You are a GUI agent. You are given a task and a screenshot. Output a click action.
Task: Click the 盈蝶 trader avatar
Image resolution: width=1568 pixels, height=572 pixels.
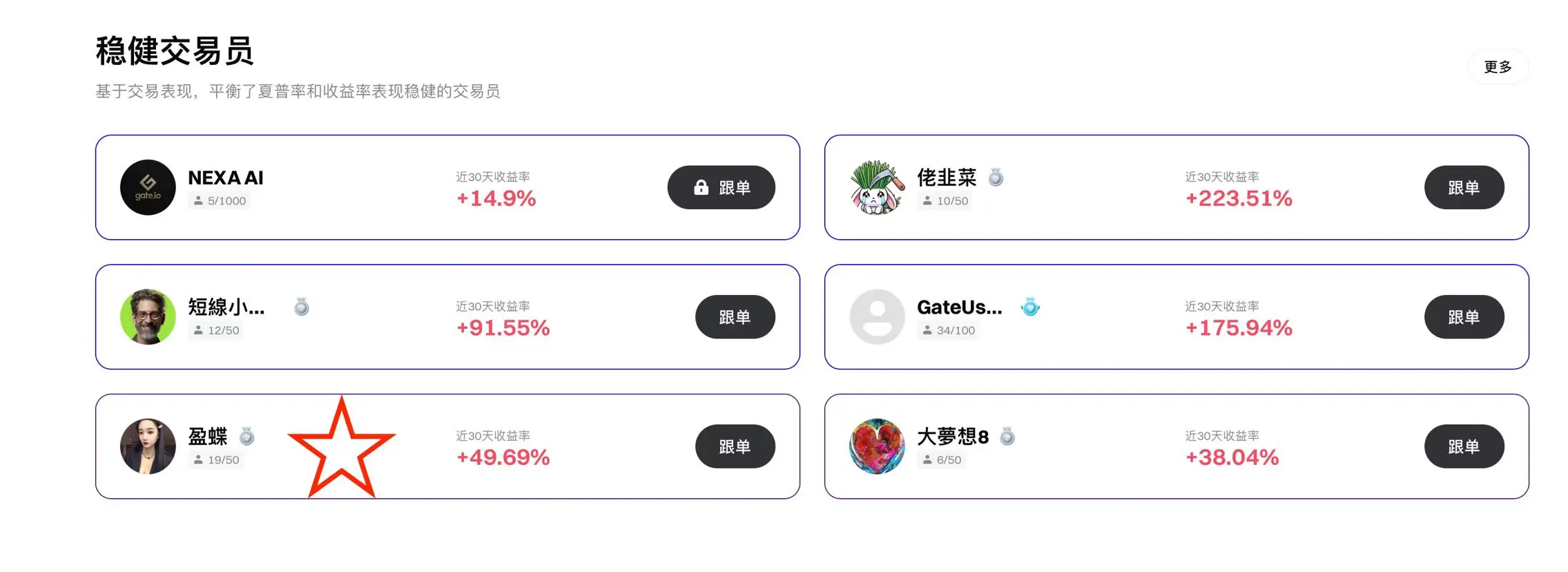(x=148, y=446)
